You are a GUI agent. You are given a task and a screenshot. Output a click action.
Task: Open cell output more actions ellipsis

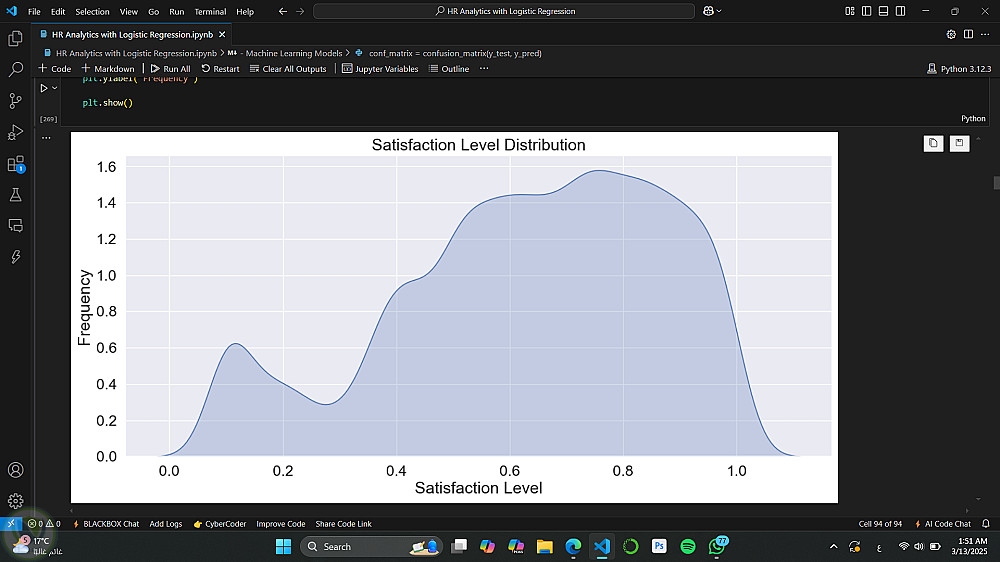(46, 138)
